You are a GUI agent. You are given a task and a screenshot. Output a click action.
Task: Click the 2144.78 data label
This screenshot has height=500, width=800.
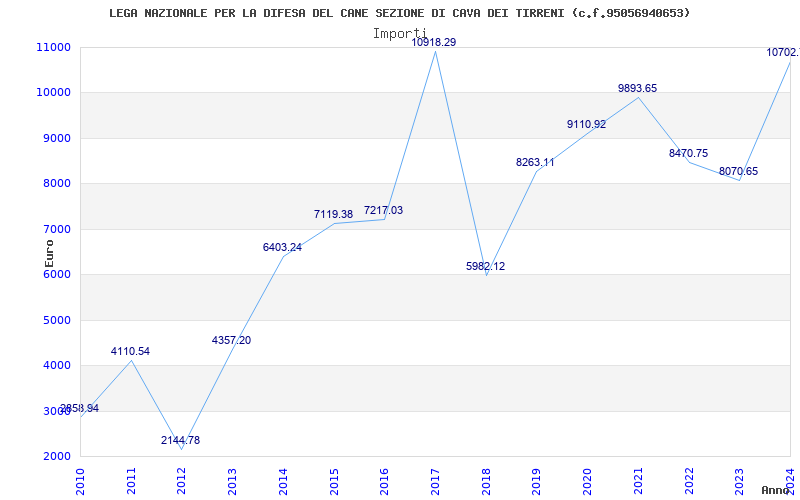[181, 440]
